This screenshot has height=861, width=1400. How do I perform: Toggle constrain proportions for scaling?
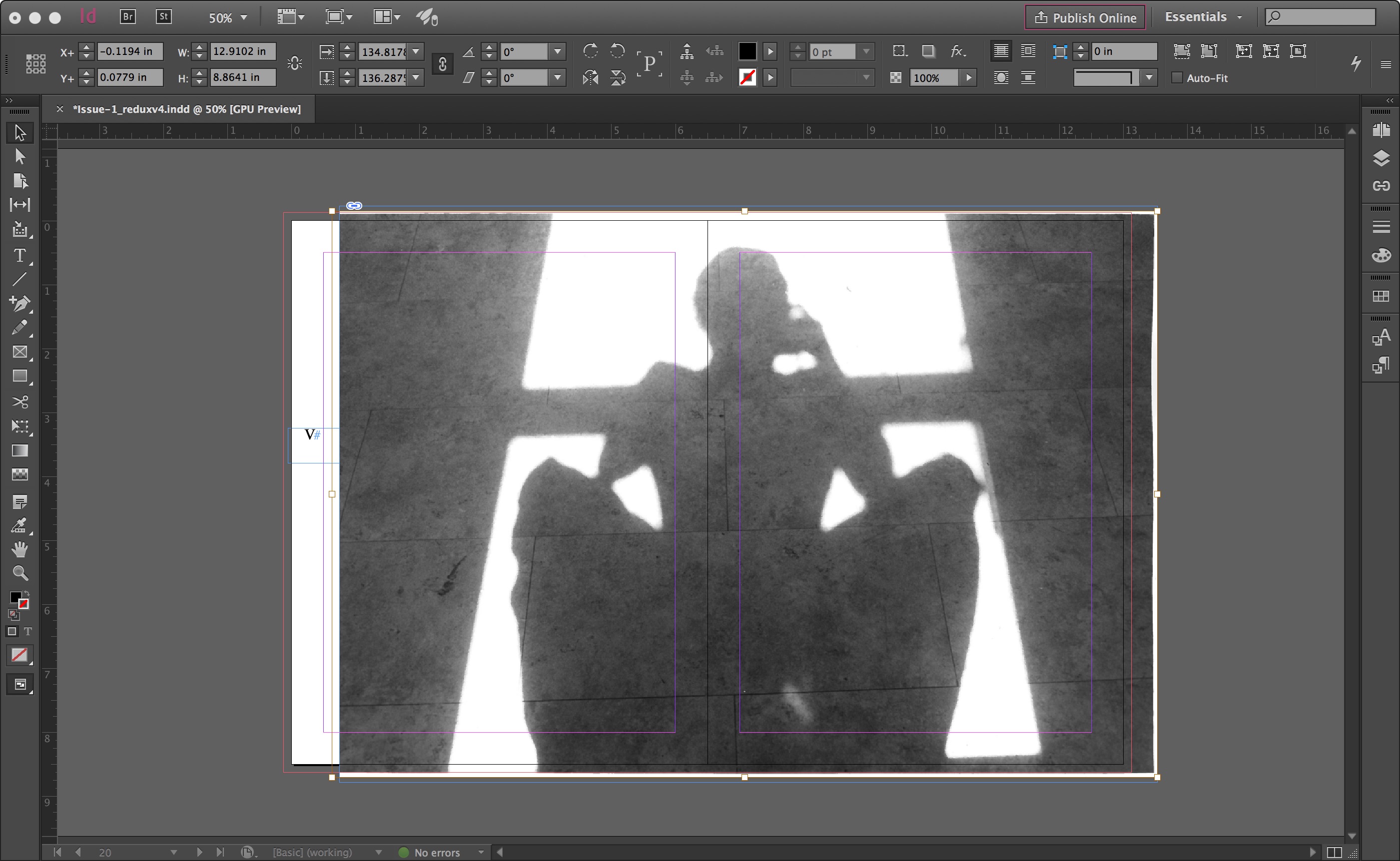pos(443,64)
